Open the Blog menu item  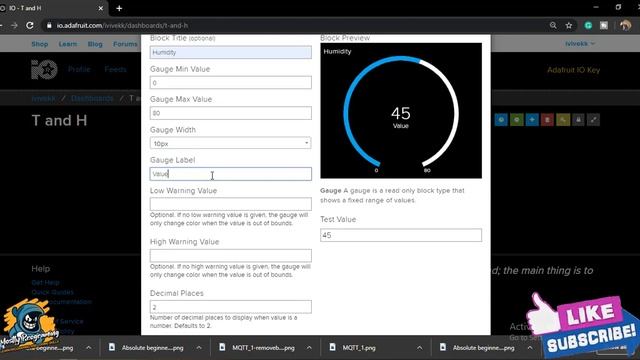point(95,44)
